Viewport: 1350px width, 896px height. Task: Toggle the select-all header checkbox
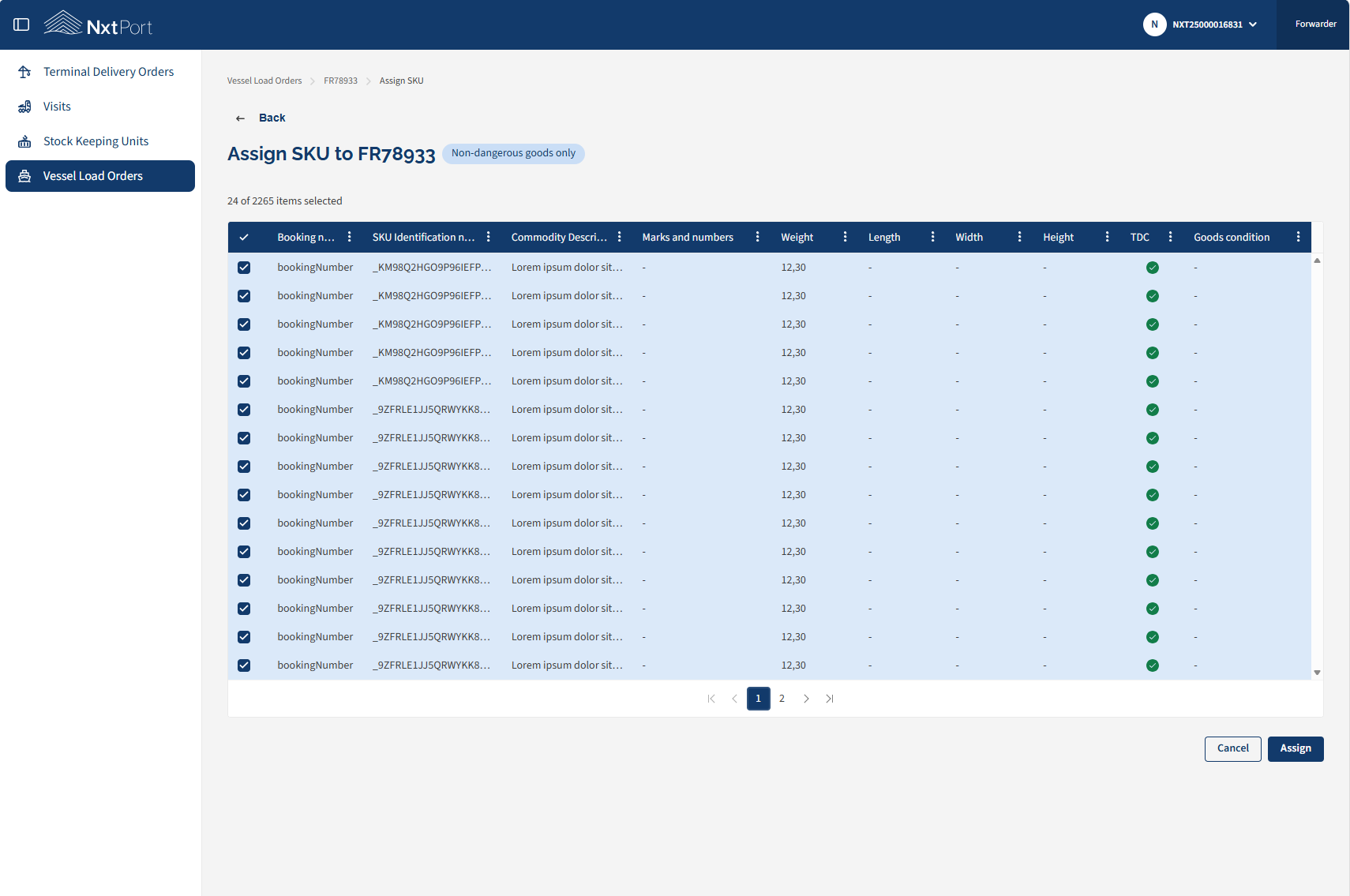[x=244, y=238]
